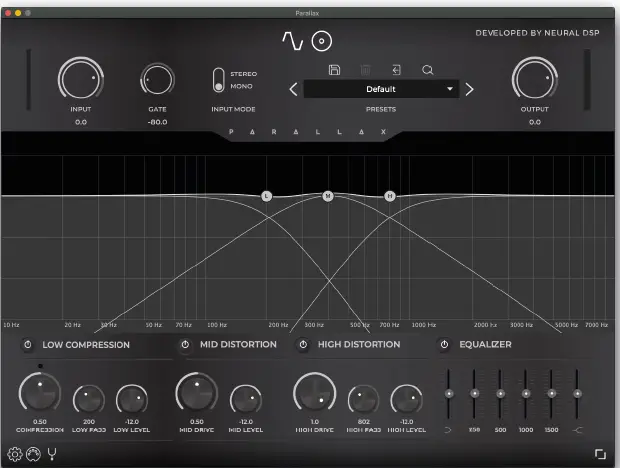This screenshot has width=620, height=468.
Task: Open settings via the gear icon
Action: point(15,454)
